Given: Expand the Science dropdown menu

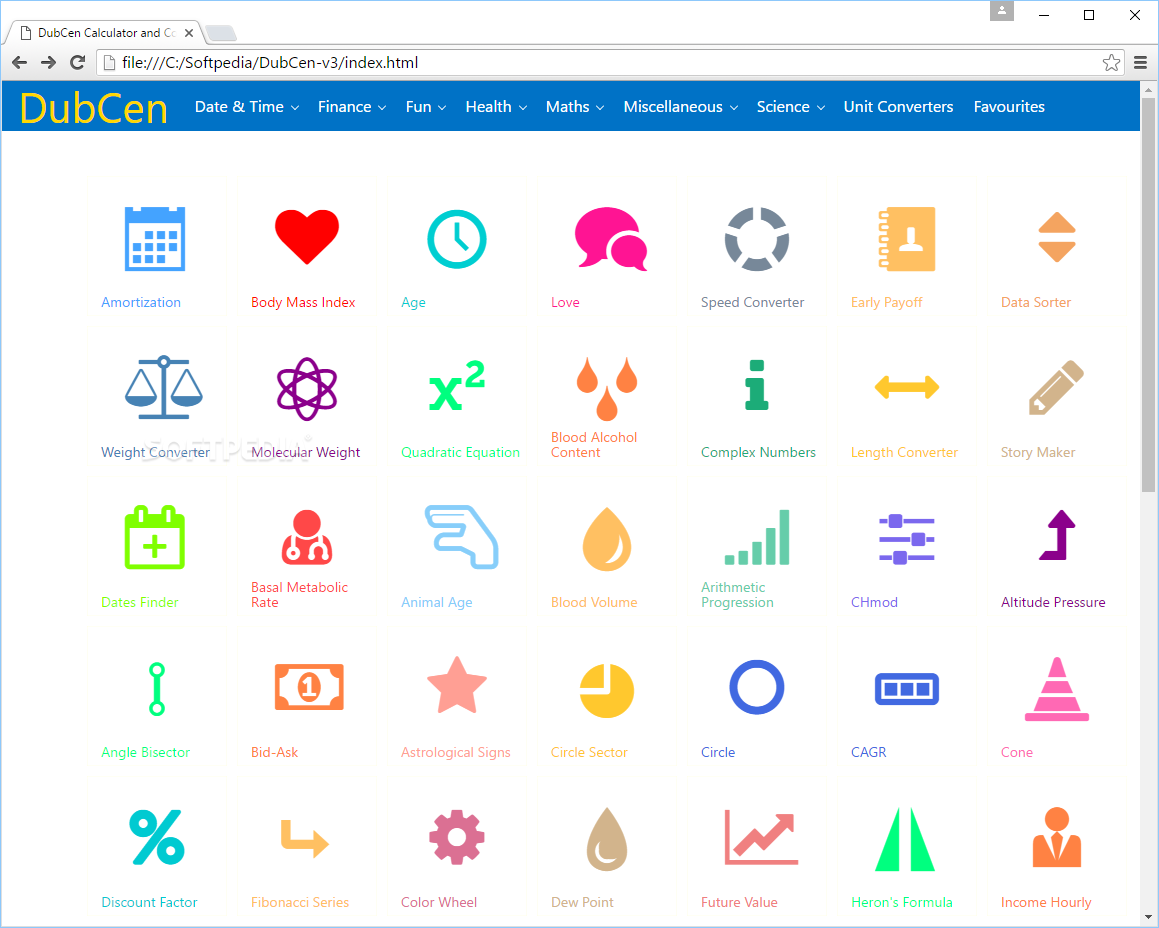Looking at the screenshot, I should (x=790, y=106).
